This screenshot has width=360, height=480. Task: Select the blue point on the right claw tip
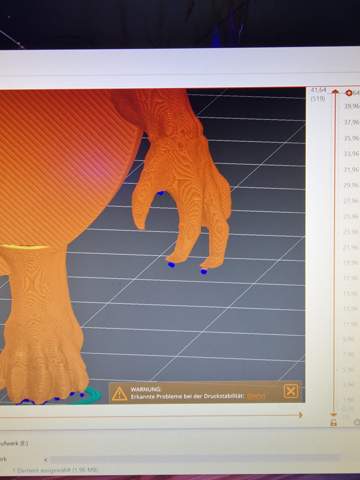(x=204, y=272)
